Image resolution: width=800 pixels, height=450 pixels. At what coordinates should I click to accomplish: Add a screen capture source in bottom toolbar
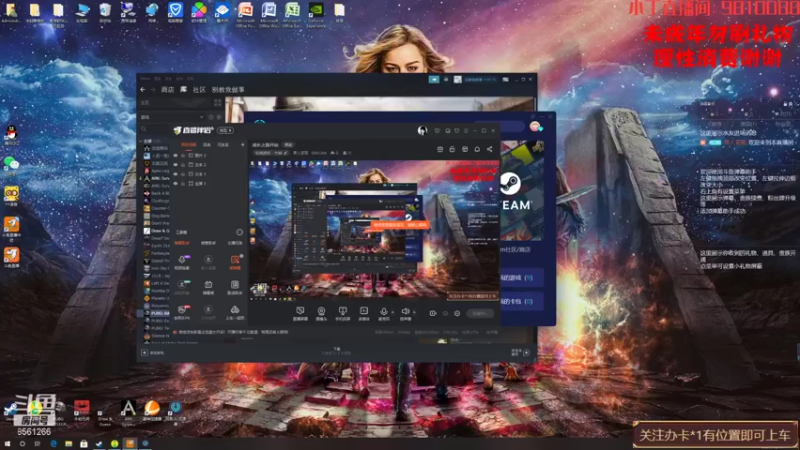tap(300, 313)
